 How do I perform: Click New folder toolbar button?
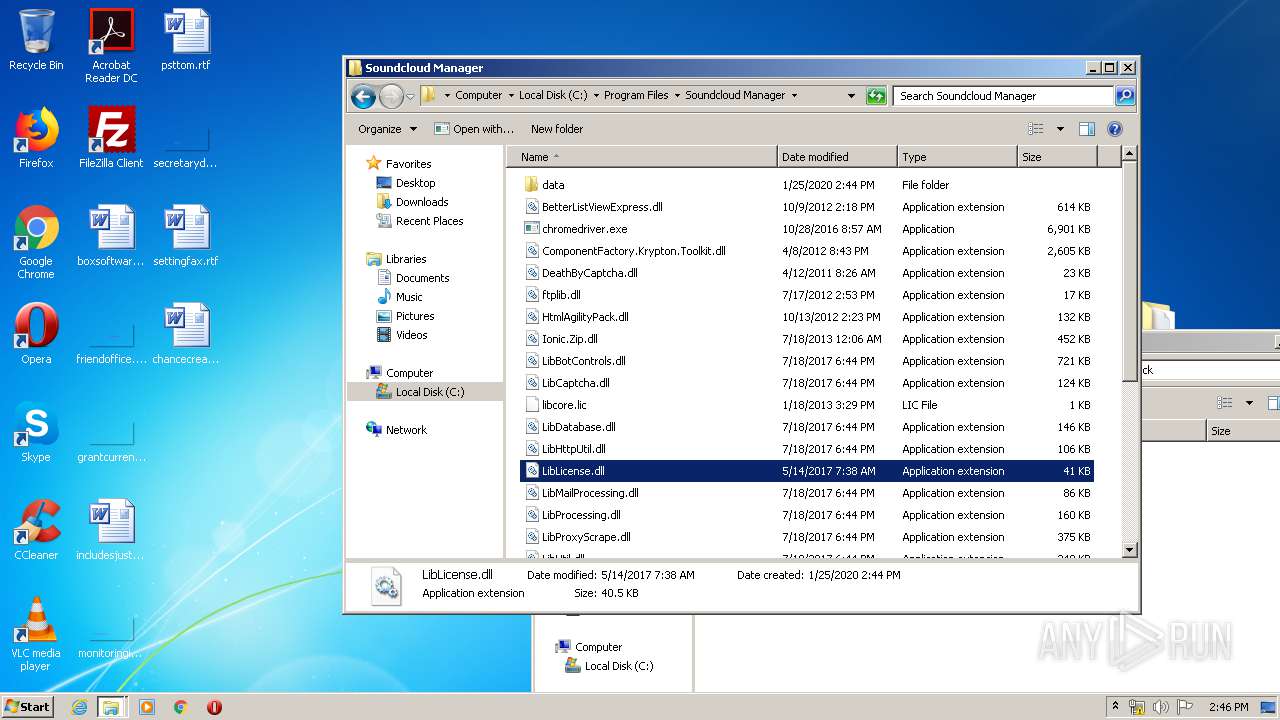click(557, 129)
